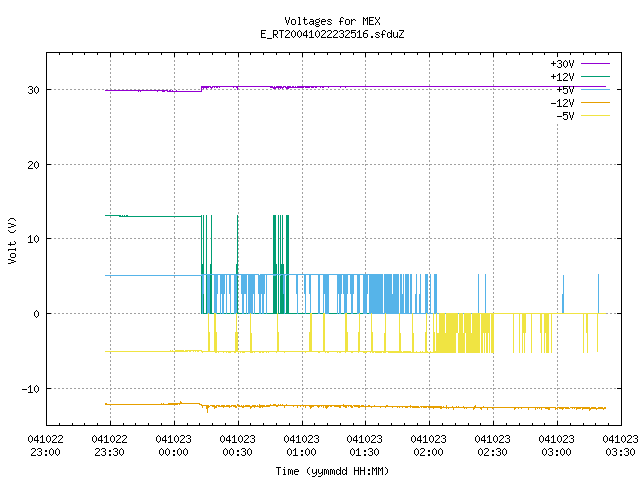Click the y-axis tick label -10

[31, 389]
